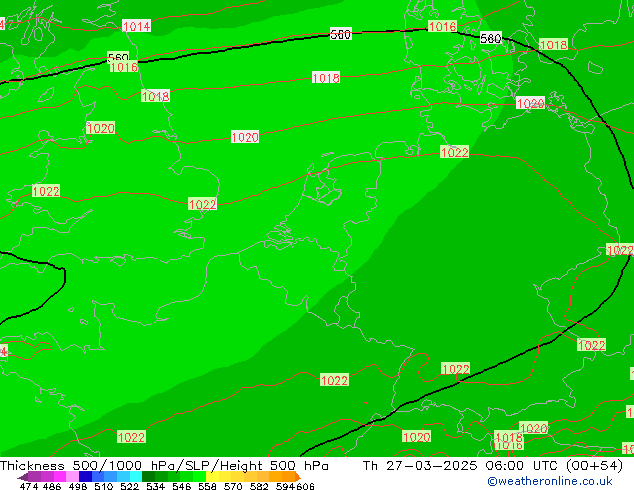Click the 1020 label over the eastern Alps
The image size is (634, 490).
(x=534, y=428)
